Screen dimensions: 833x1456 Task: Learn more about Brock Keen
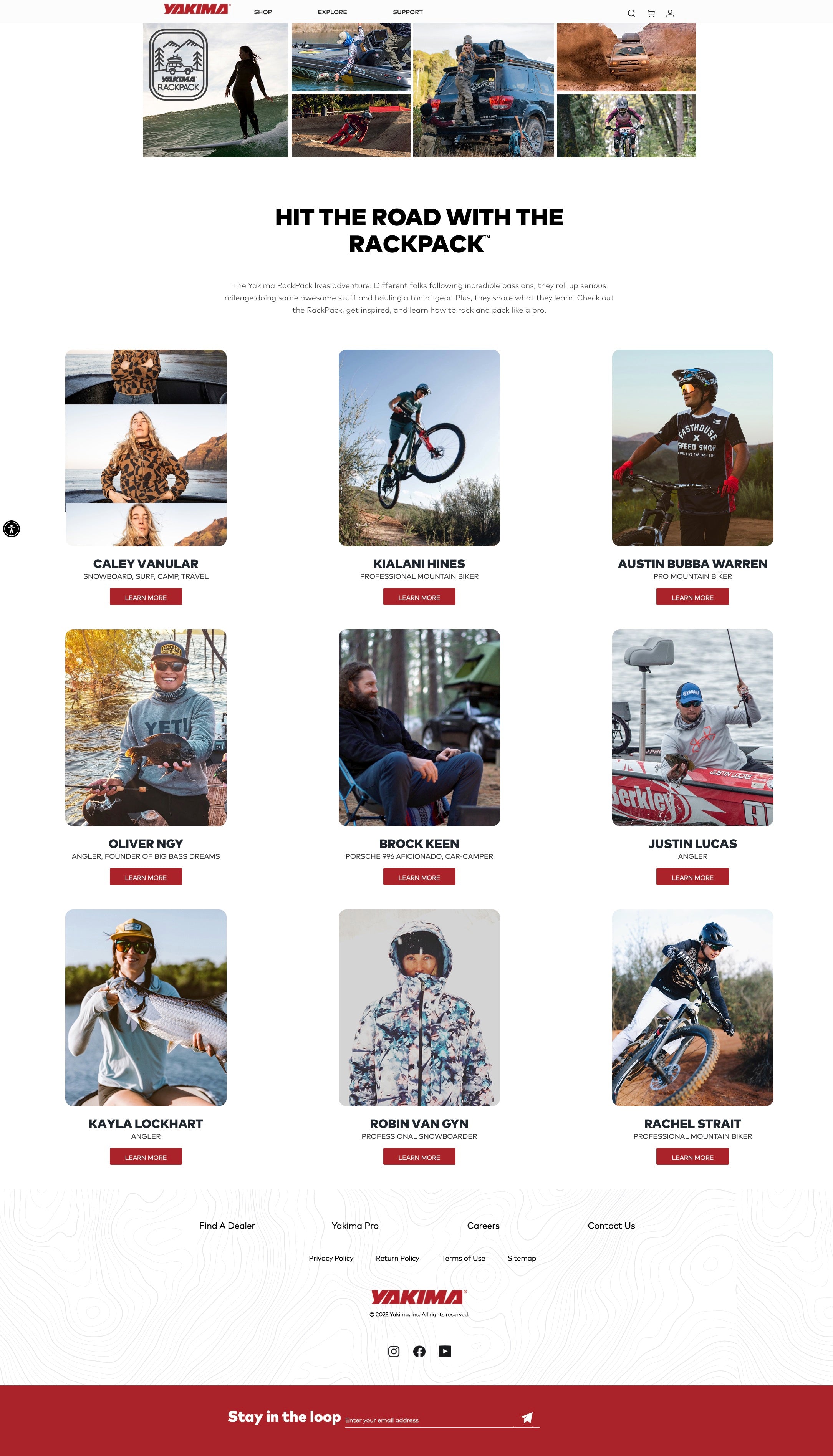(x=419, y=876)
